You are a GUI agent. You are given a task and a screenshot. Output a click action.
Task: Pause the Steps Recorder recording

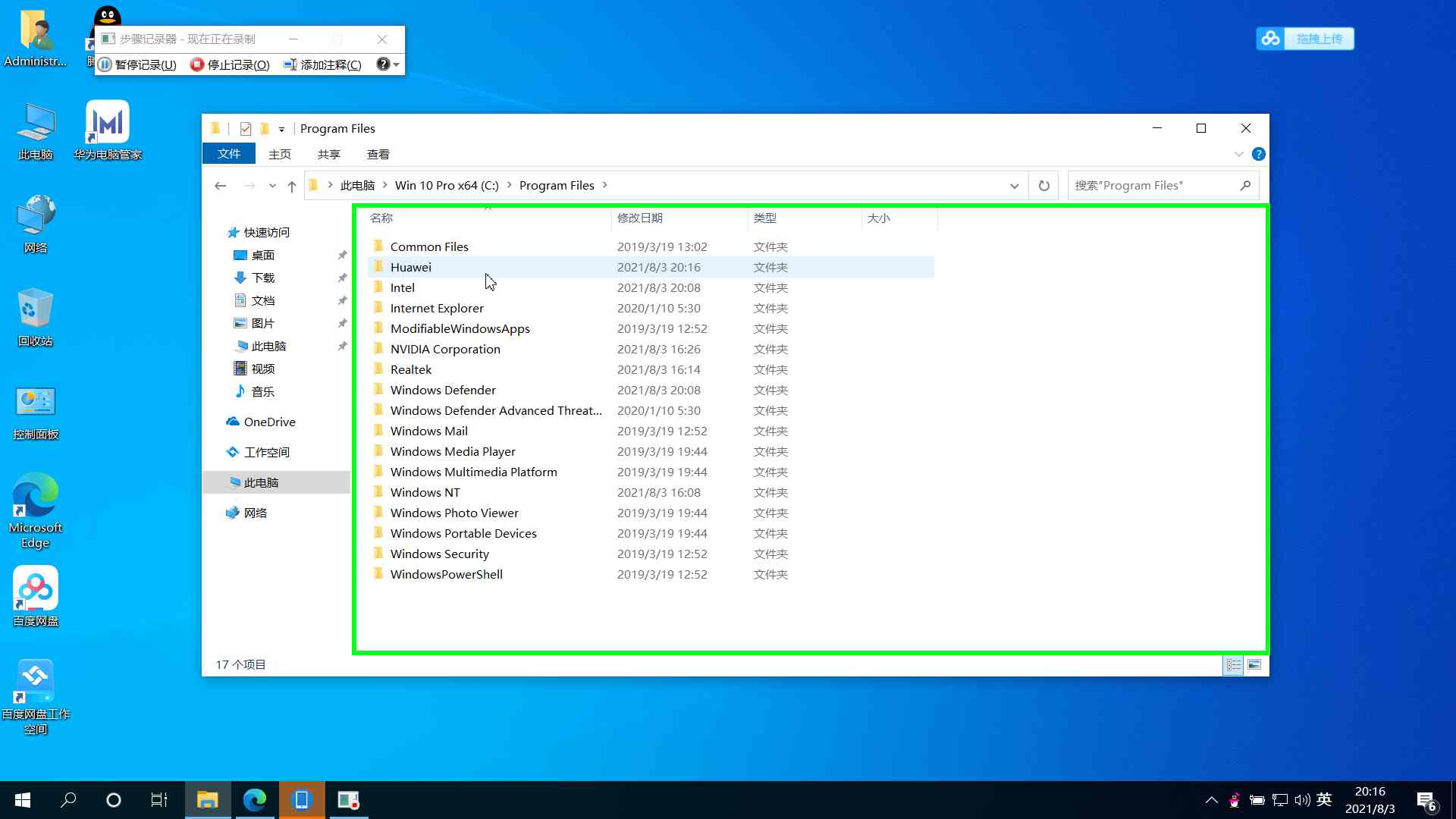click(x=138, y=65)
